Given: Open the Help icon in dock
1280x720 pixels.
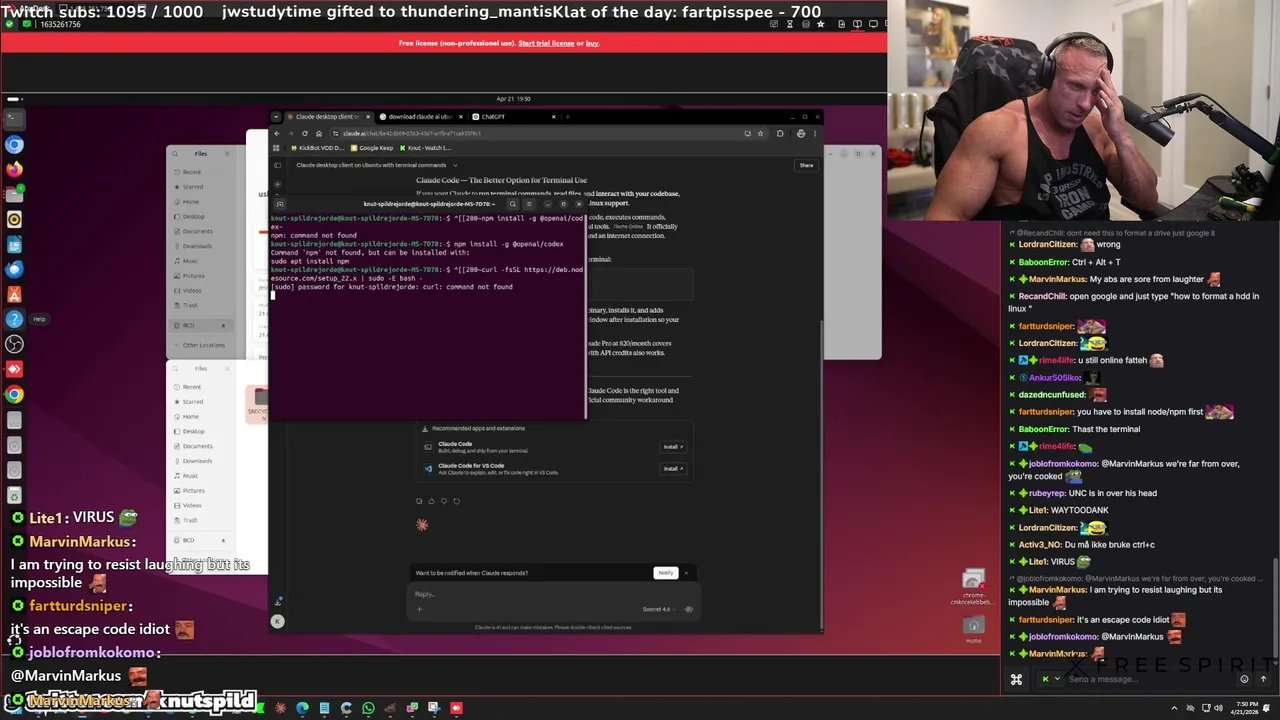Looking at the screenshot, I should click(14, 319).
